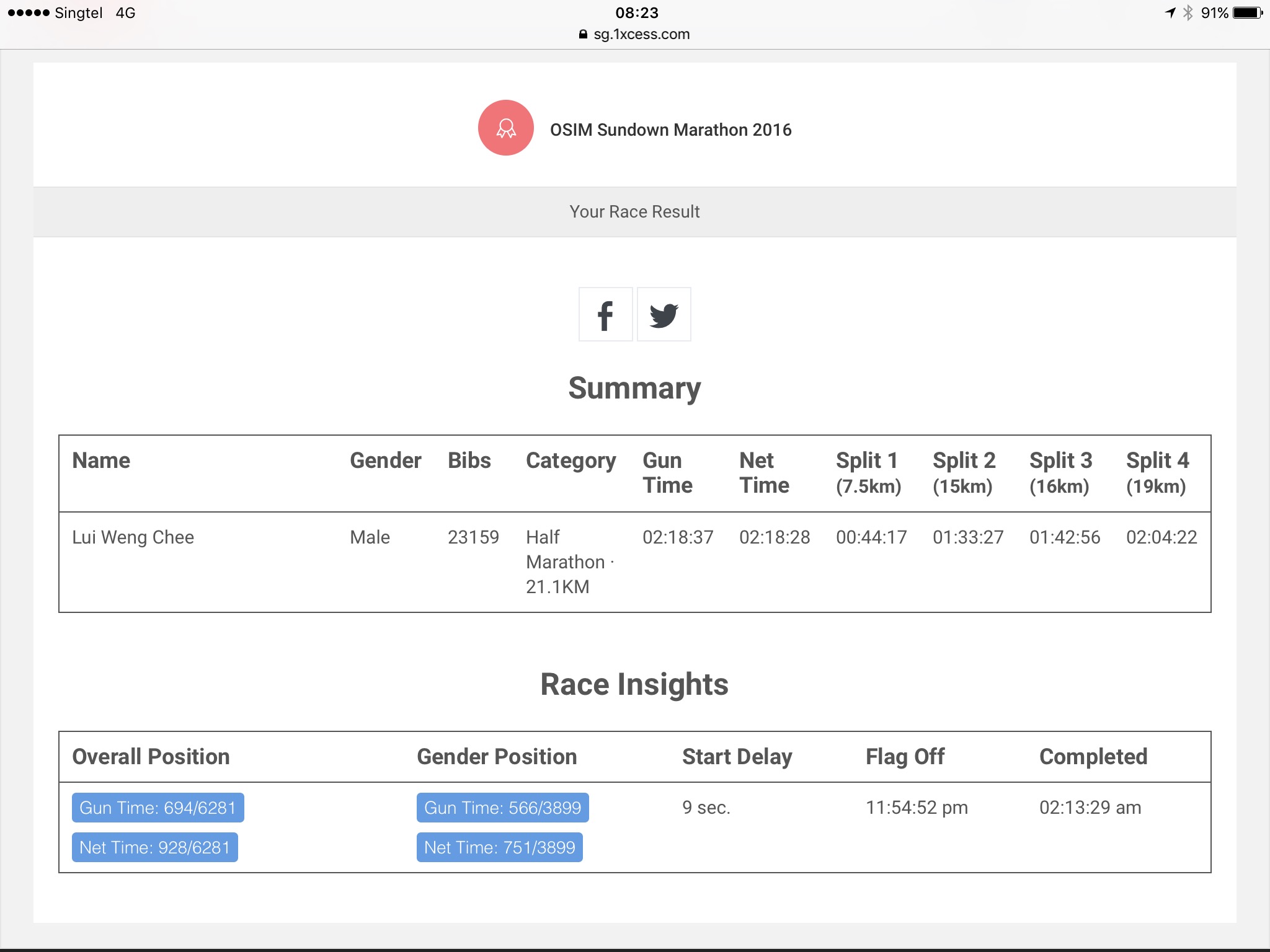The image size is (1270, 952).
Task: Tap the Start Delay header
Action: tap(737, 757)
